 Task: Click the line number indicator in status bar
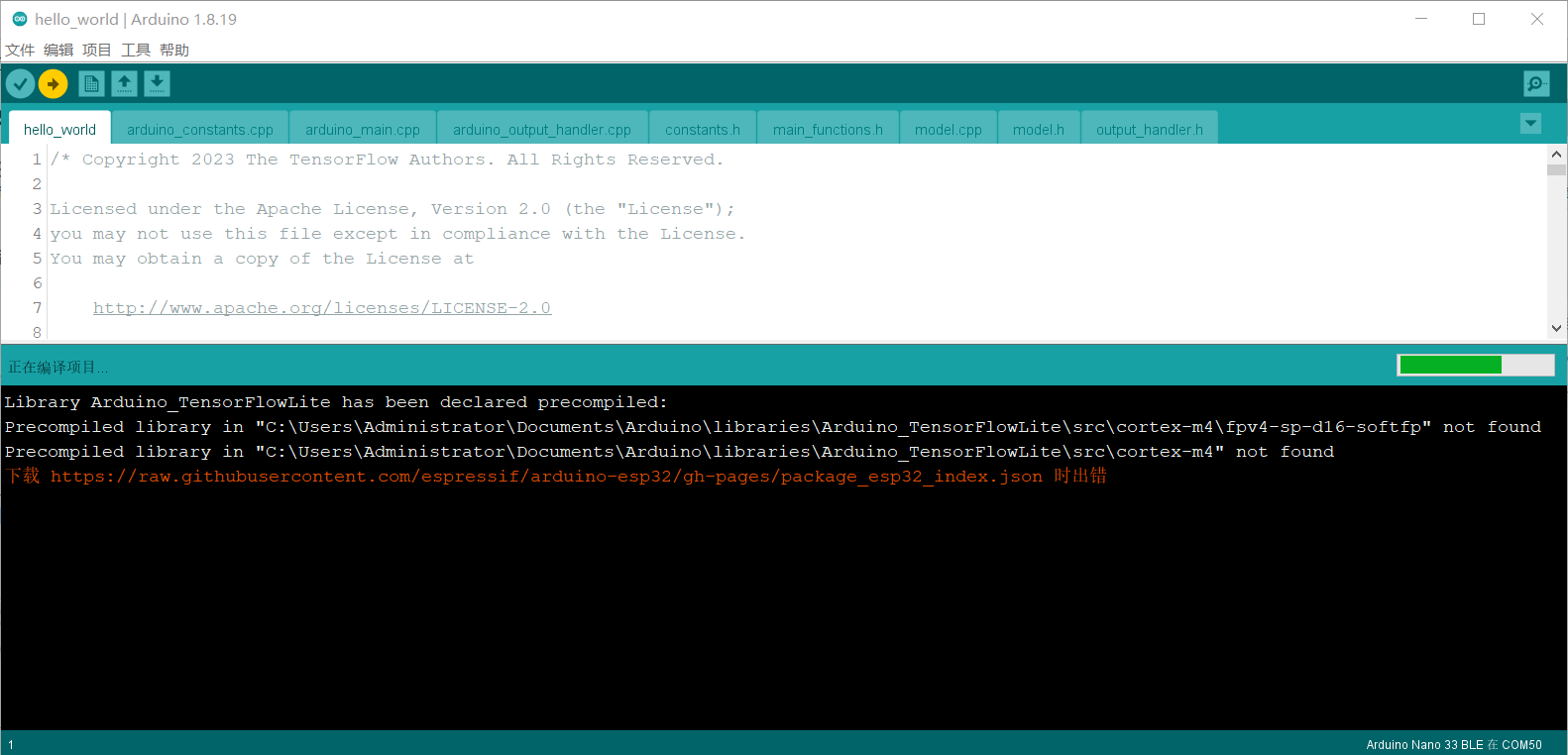(11, 744)
